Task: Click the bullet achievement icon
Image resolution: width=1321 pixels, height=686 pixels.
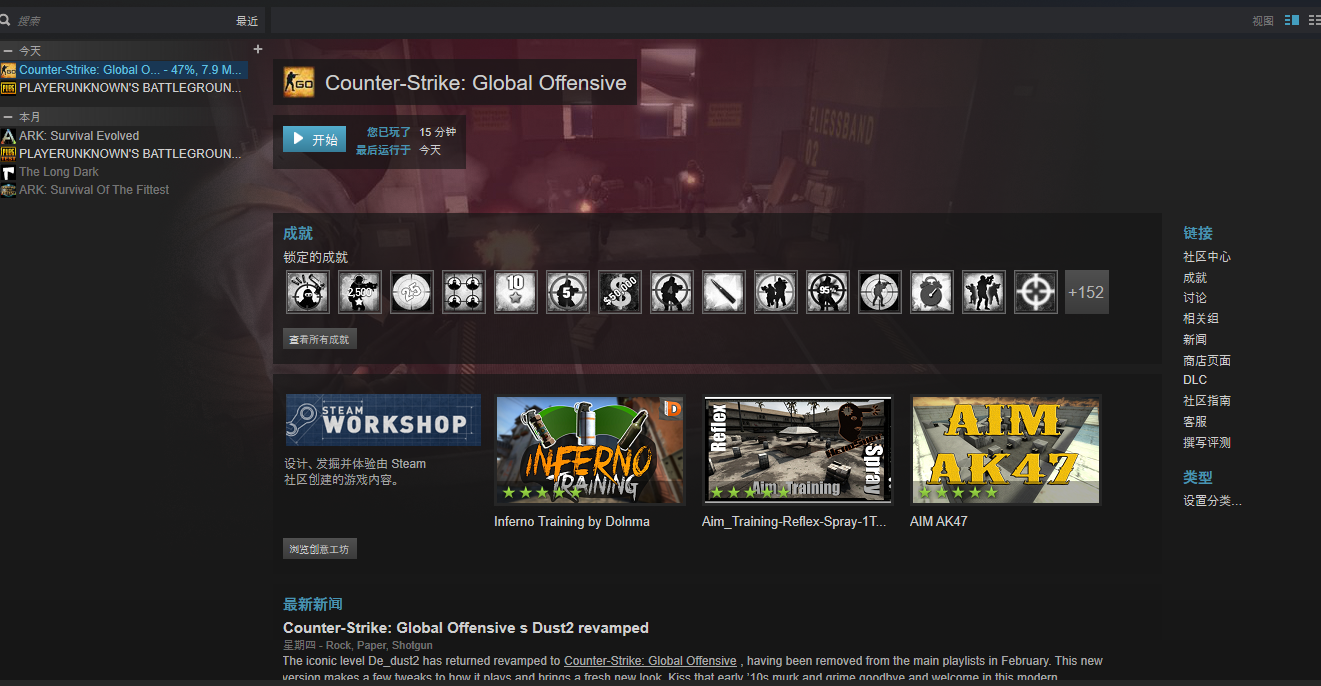Action: [724, 292]
